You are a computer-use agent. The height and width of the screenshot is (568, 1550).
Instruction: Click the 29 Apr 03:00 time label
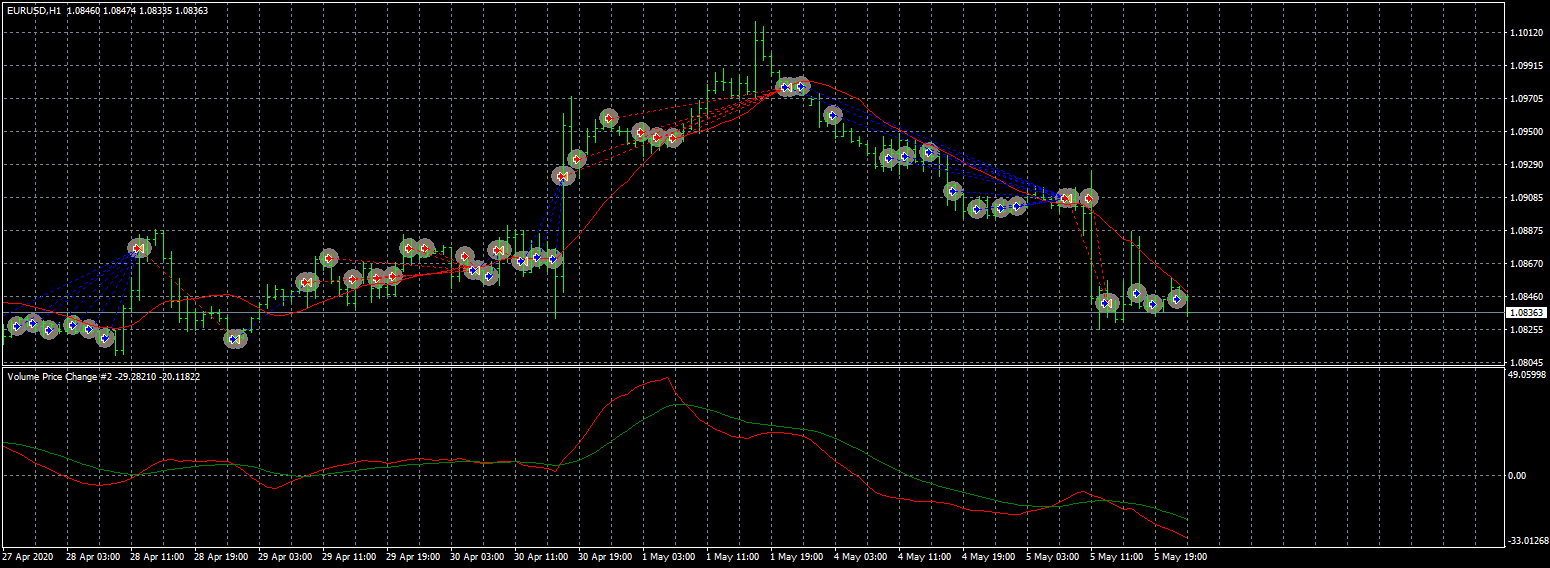click(x=285, y=555)
